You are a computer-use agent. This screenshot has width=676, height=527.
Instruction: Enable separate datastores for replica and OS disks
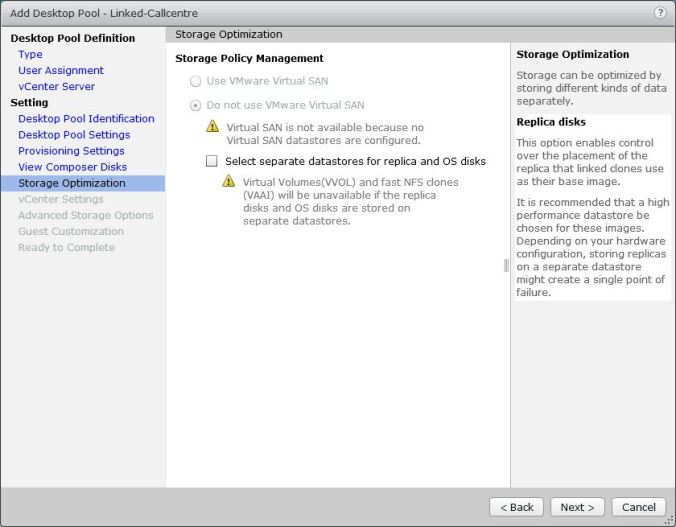211,160
